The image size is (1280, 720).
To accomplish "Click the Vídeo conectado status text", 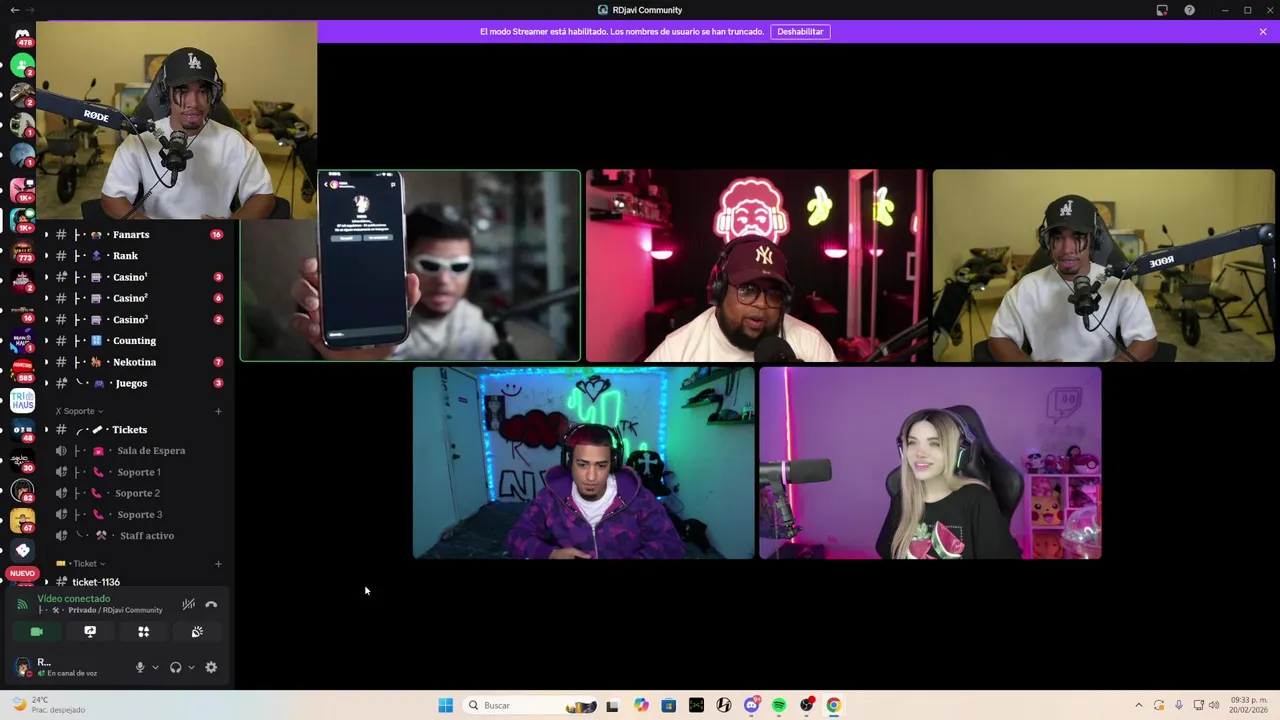I will [x=74, y=599].
